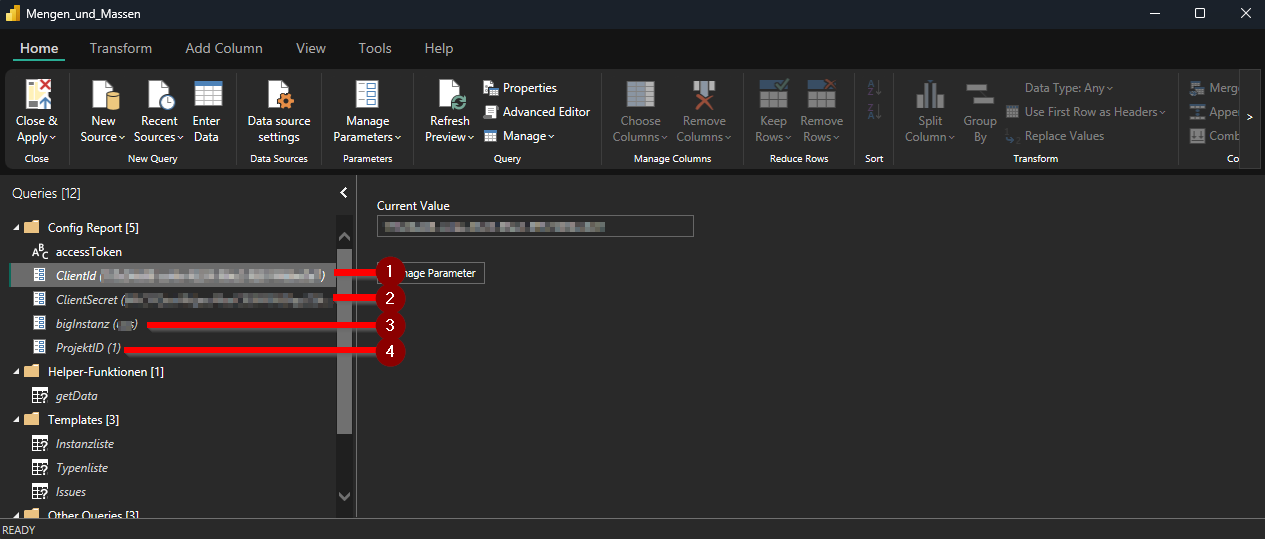Click Replace Values
1265x539 pixels.
click(1055, 136)
